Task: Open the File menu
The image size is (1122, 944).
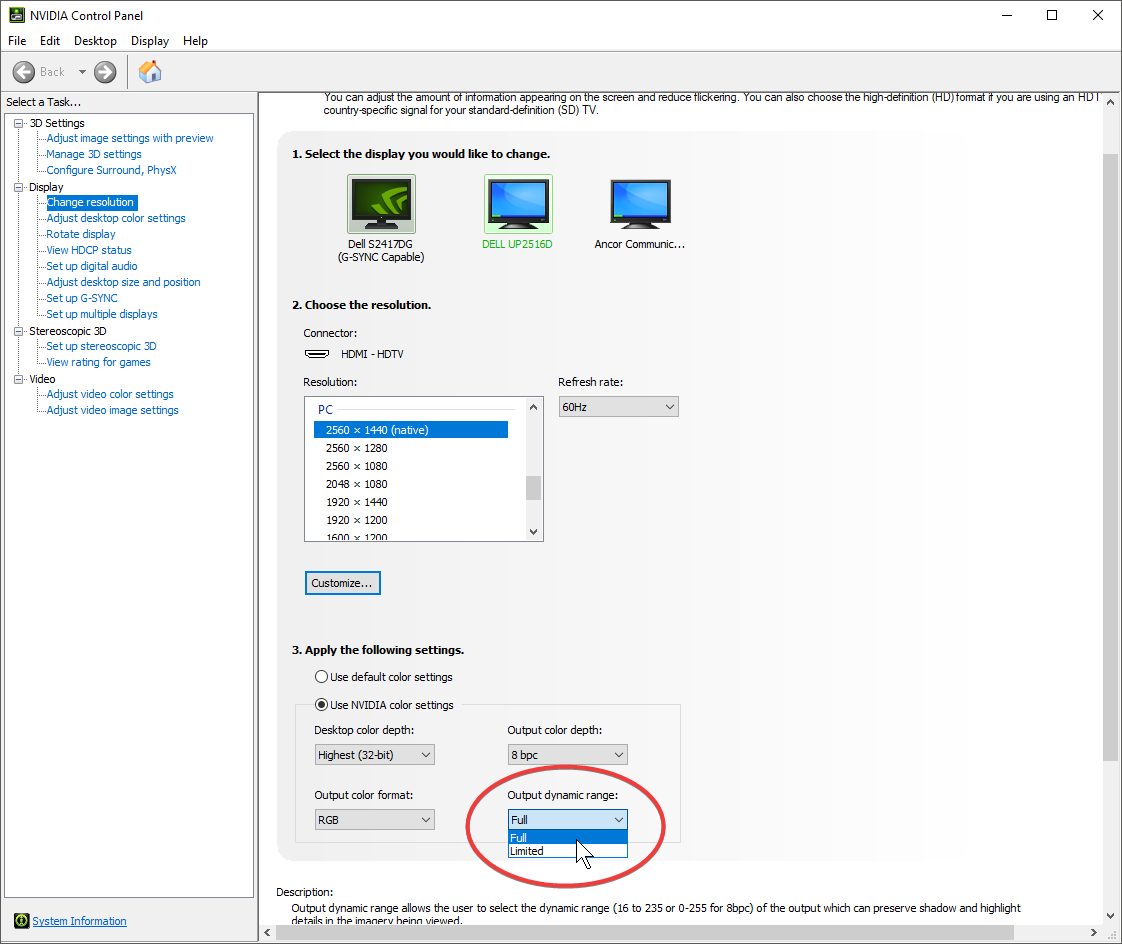Action: [17, 41]
